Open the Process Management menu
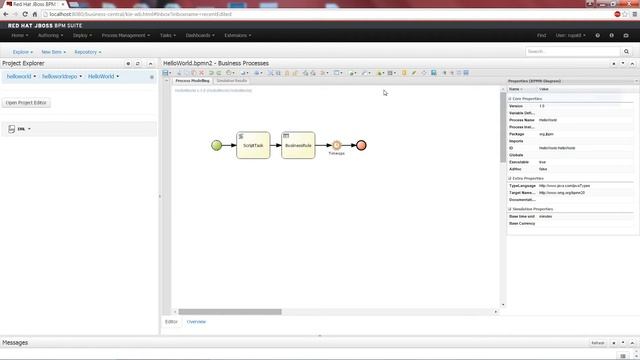 click(126, 36)
